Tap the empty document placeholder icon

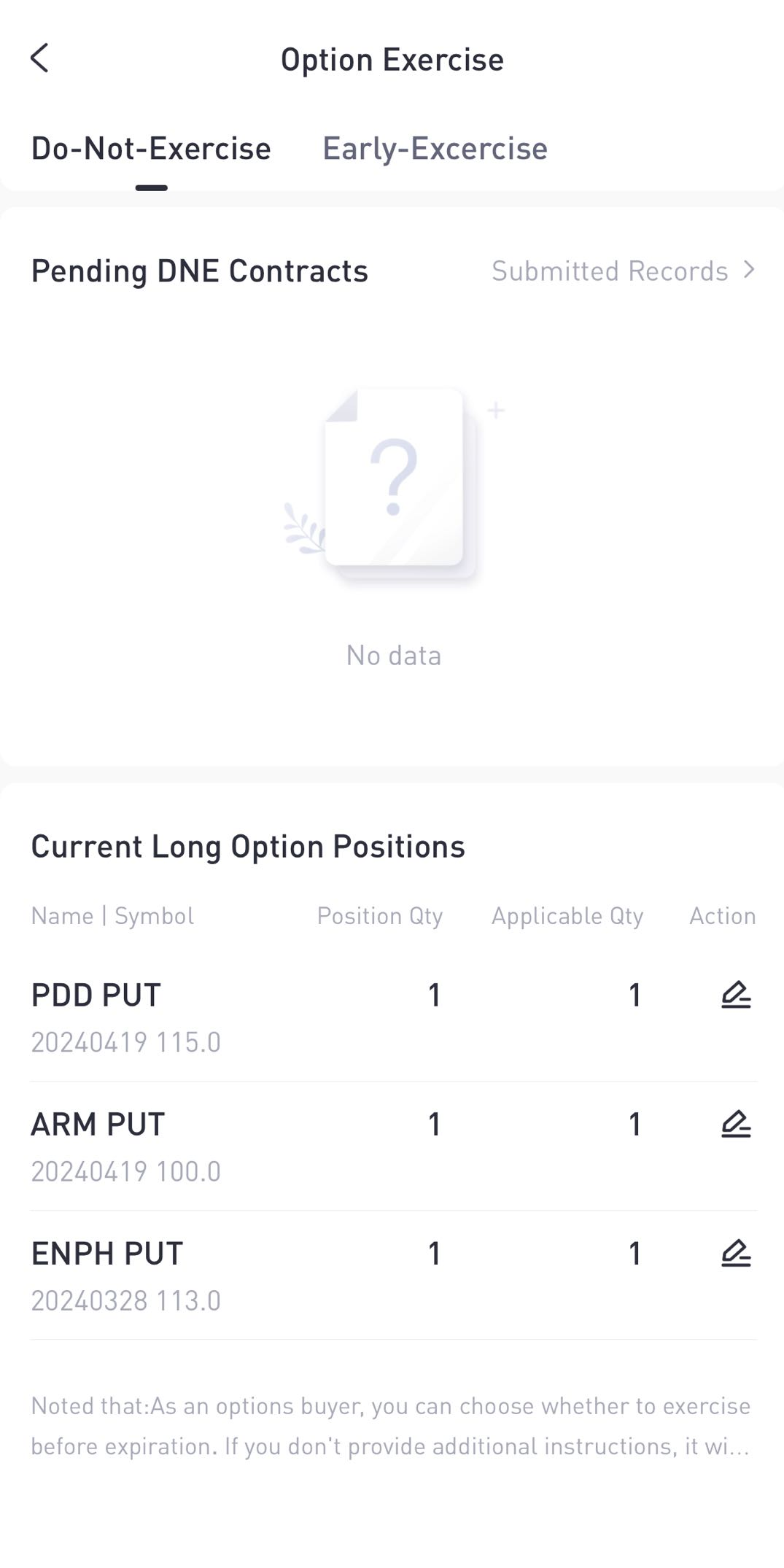tap(395, 481)
